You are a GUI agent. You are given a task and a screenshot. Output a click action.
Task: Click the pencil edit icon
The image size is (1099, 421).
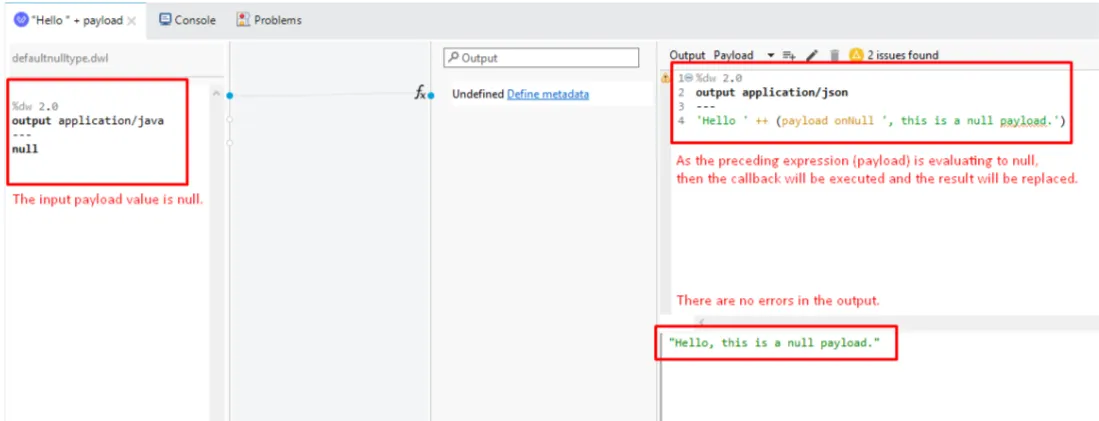point(812,55)
